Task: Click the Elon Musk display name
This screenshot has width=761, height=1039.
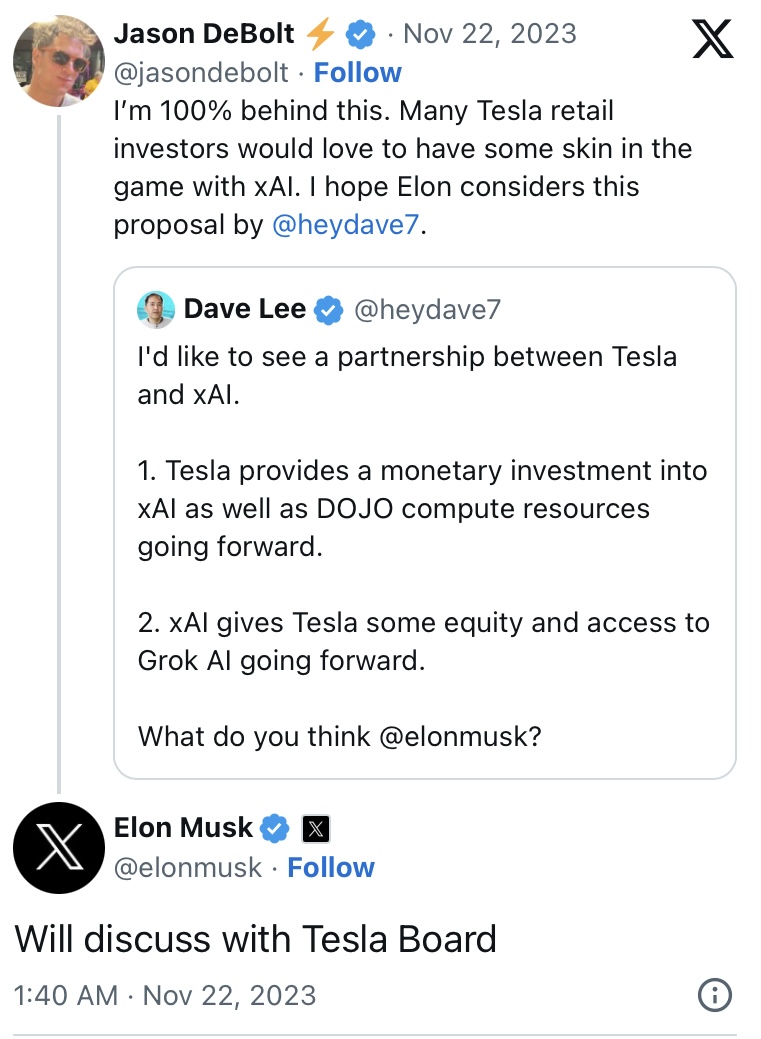Action: pyautogui.click(x=183, y=828)
